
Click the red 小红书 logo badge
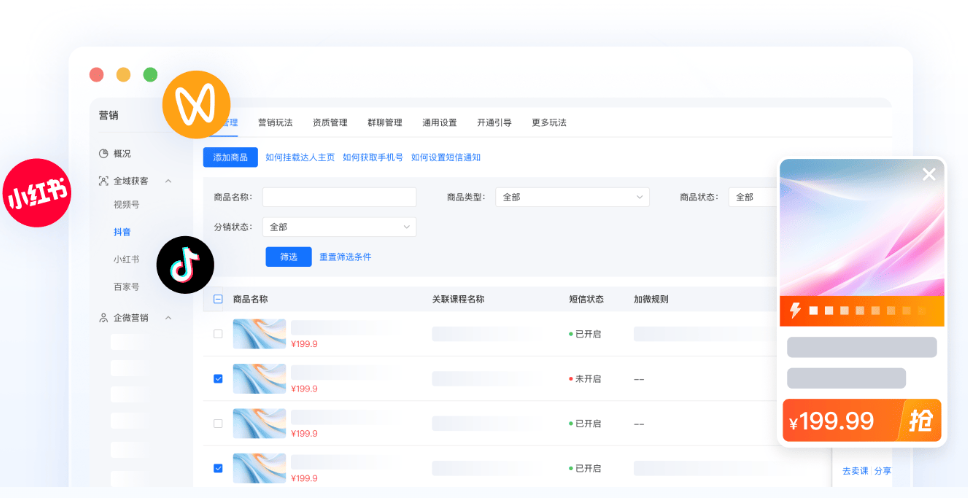click(37, 193)
